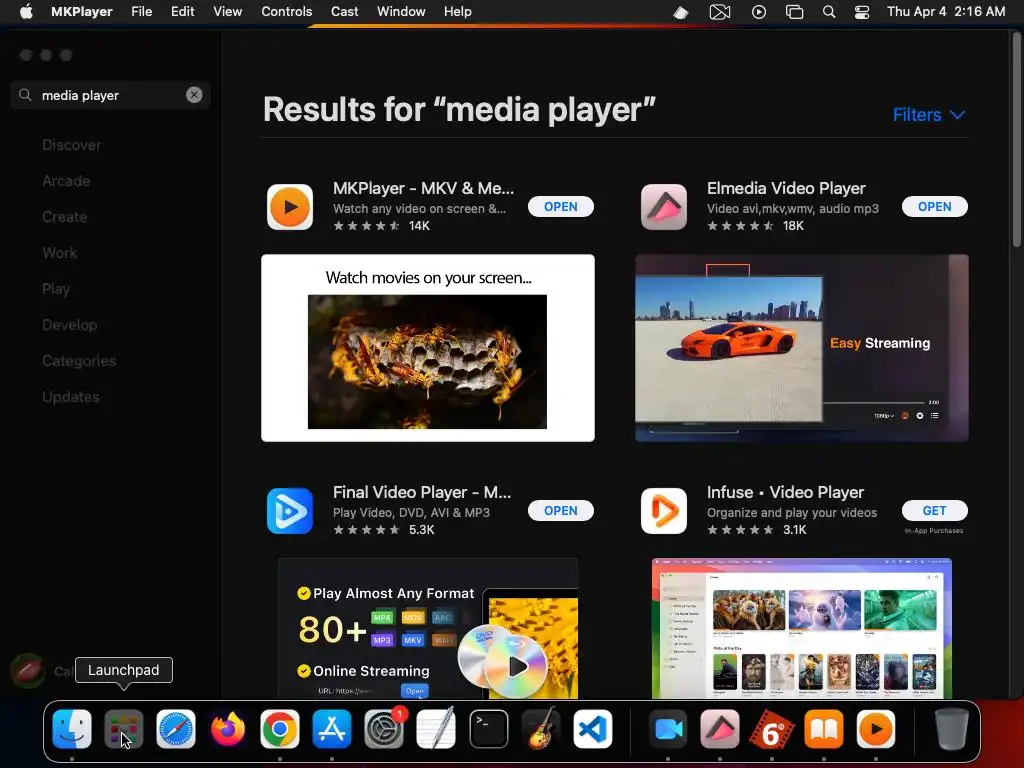Open Zoom from the dock
This screenshot has height=768, width=1024.
point(668,729)
